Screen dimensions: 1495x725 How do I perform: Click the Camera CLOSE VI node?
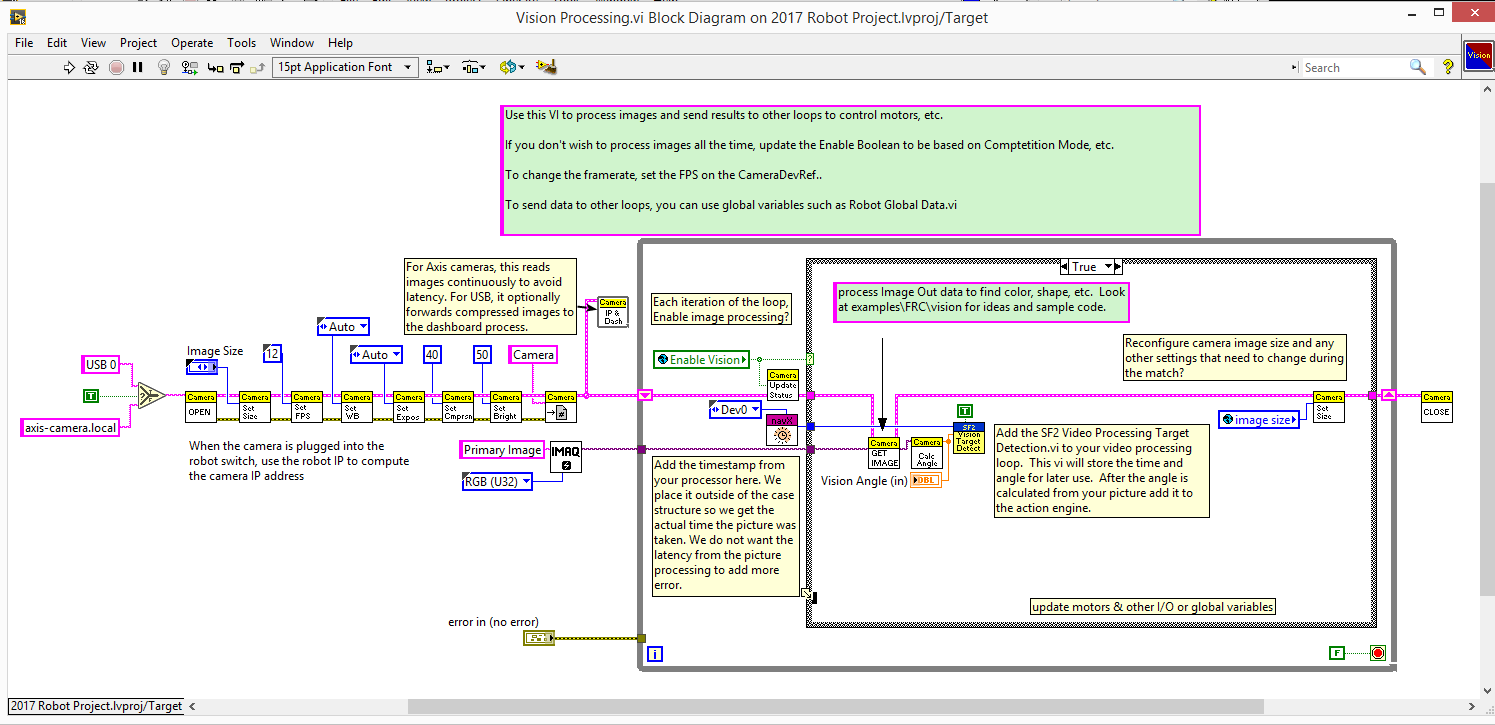click(1436, 406)
